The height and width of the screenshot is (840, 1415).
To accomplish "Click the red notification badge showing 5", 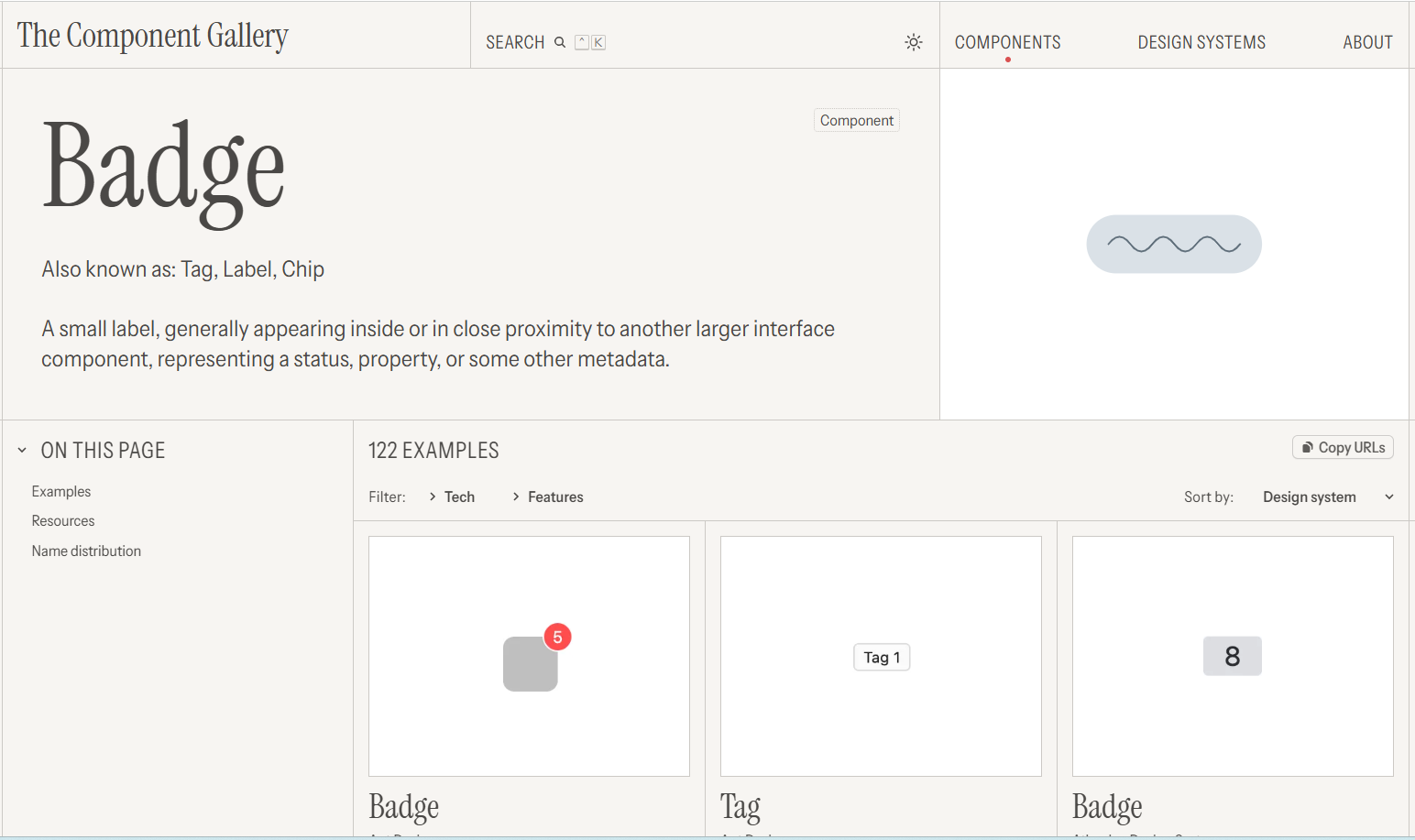I will click(x=557, y=637).
